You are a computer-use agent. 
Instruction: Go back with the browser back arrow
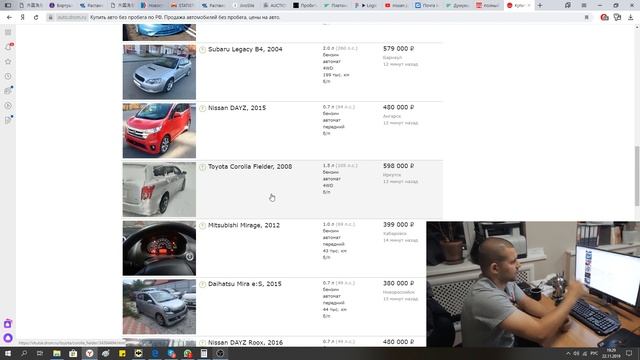[x=9, y=18]
